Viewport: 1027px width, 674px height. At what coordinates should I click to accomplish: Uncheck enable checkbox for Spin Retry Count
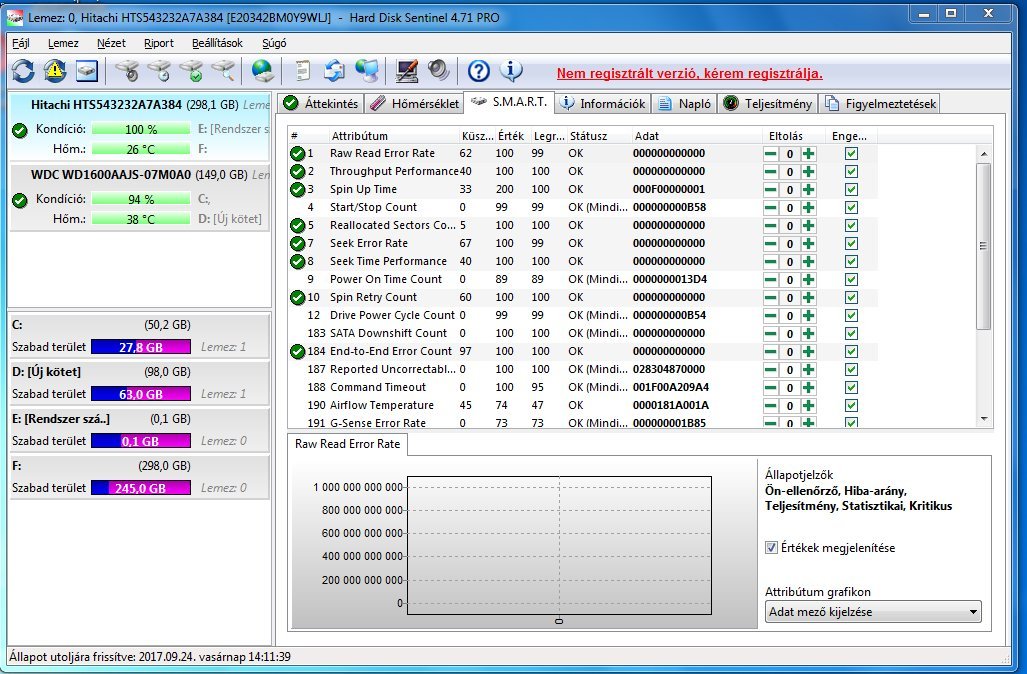point(851,297)
